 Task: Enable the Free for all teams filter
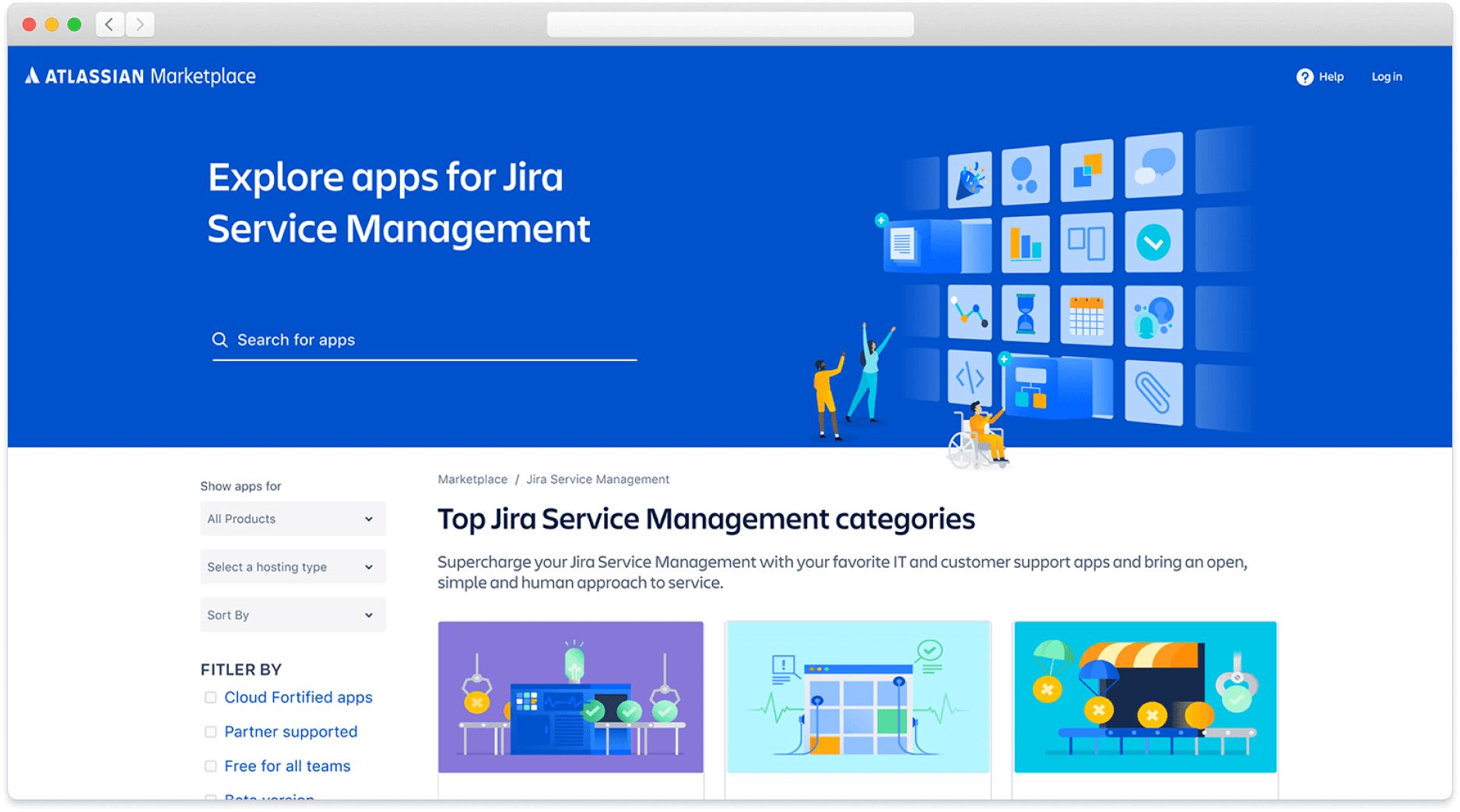click(210, 766)
